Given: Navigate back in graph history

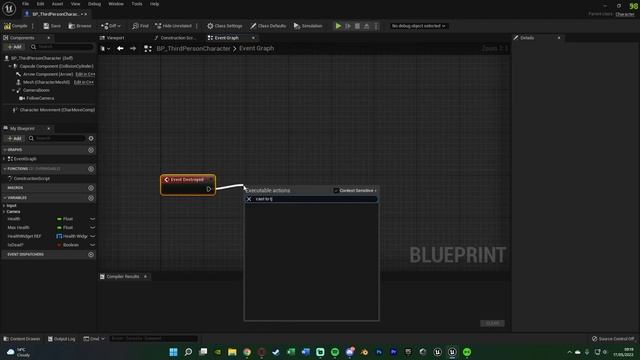Looking at the screenshot, I should click(120, 49).
